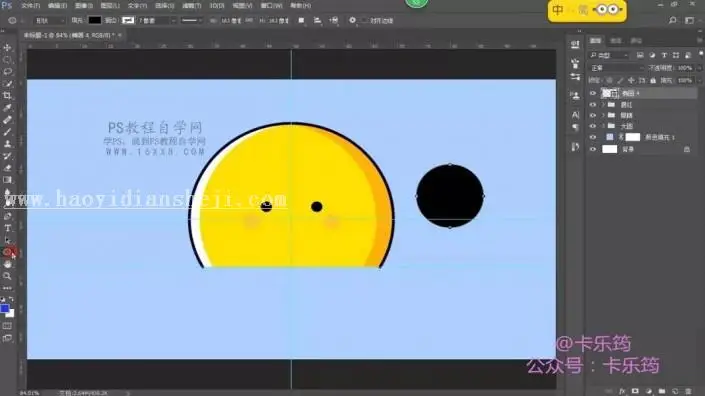Open the Edit menu
Image resolution: width=705 pixels, height=396 pixels.
57,6
